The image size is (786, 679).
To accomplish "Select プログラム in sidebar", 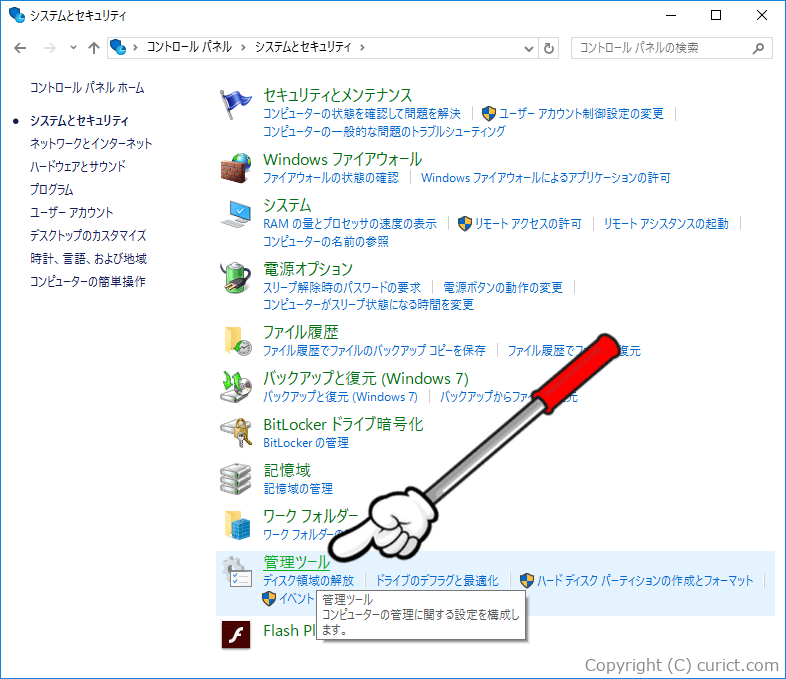I will point(51,189).
